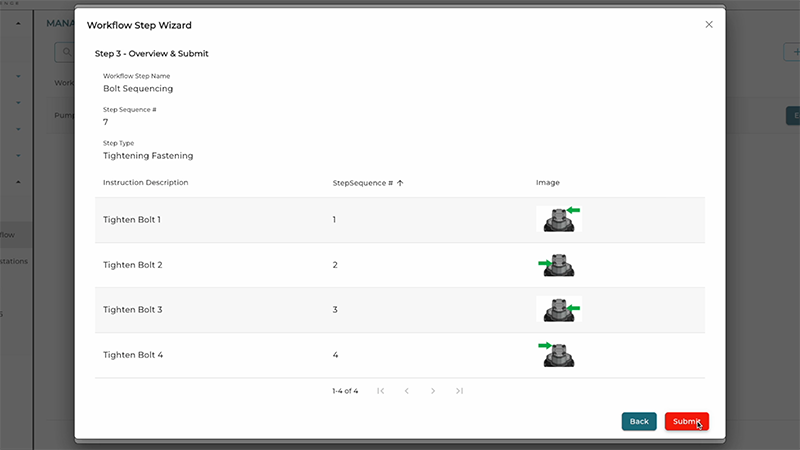Screen dimensions: 800x450
Task: Go back with the Back button
Action: (x=639, y=421)
